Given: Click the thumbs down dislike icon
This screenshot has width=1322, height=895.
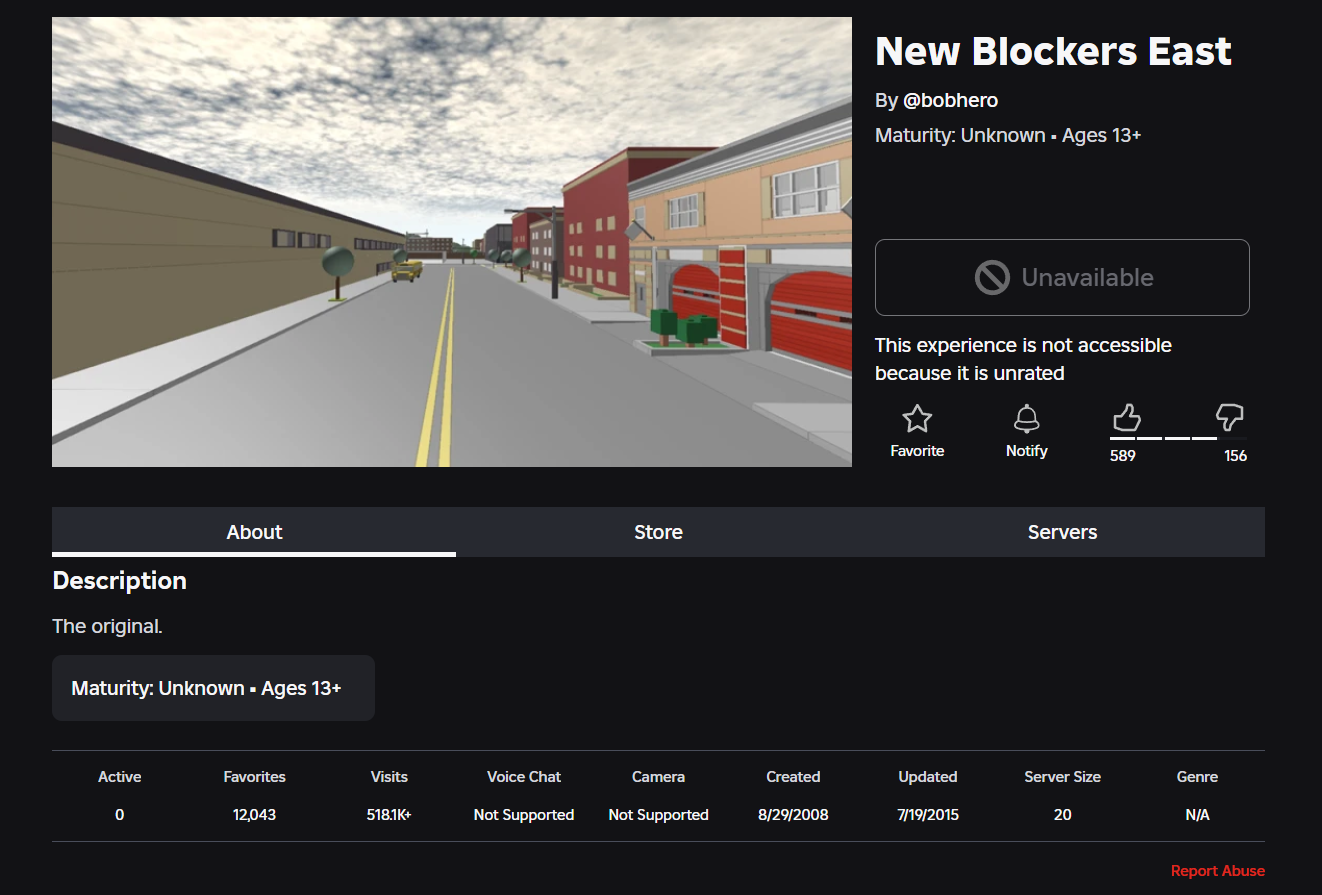Looking at the screenshot, I should [1229, 417].
